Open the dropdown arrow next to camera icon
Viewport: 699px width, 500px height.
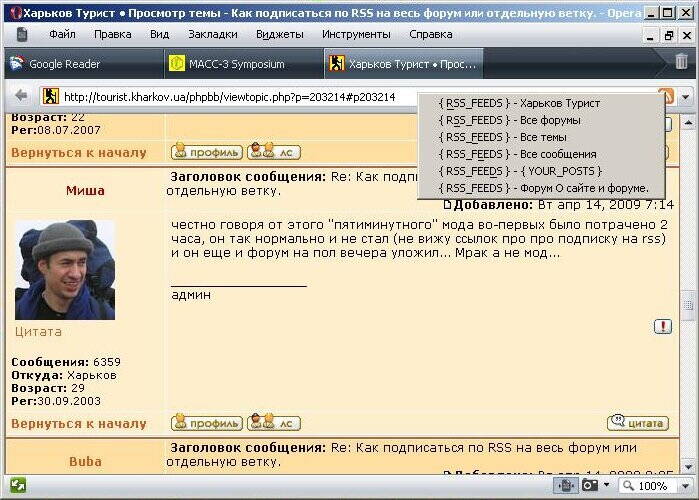(x=607, y=486)
